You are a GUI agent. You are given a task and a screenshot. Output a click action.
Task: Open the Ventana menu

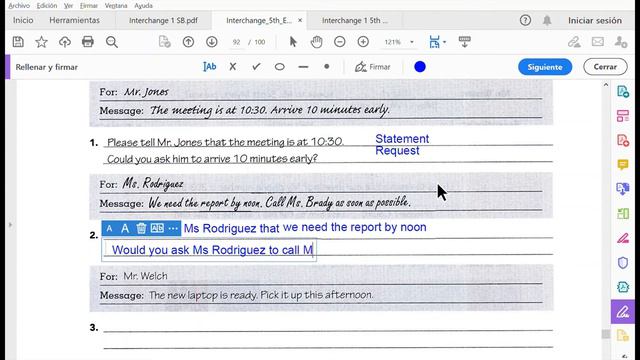point(116,6)
